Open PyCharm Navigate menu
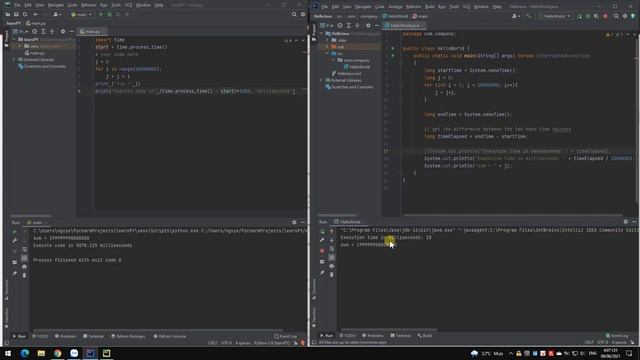Image resolution: width=640 pixels, height=360 pixels. pos(56,5)
